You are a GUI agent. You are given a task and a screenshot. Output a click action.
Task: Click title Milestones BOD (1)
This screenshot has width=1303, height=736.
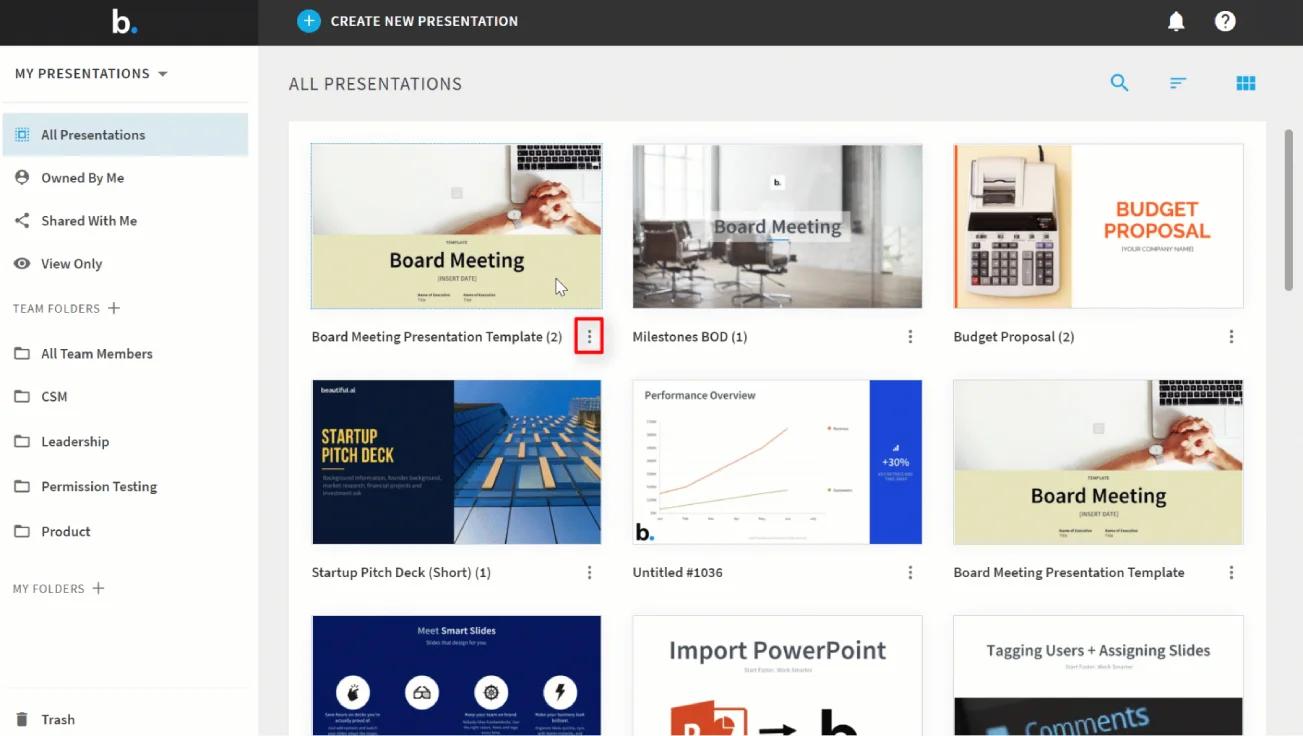tap(690, 337)
